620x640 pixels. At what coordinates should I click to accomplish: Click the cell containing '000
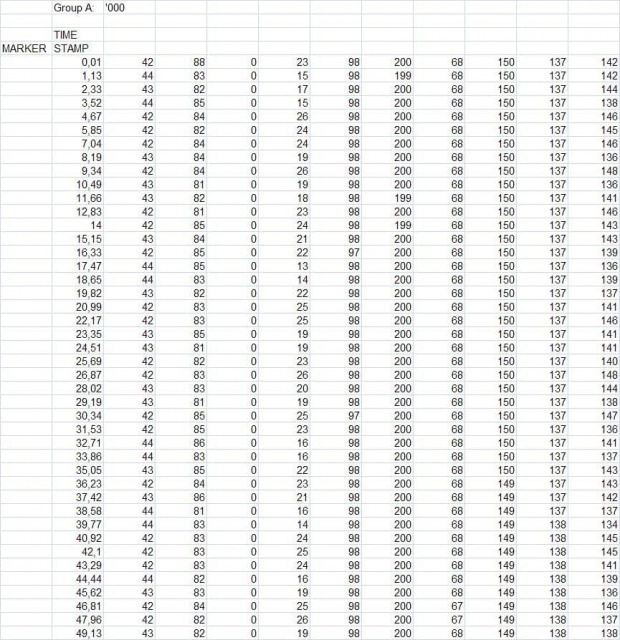pyautogui.click(x=129, y=7)
